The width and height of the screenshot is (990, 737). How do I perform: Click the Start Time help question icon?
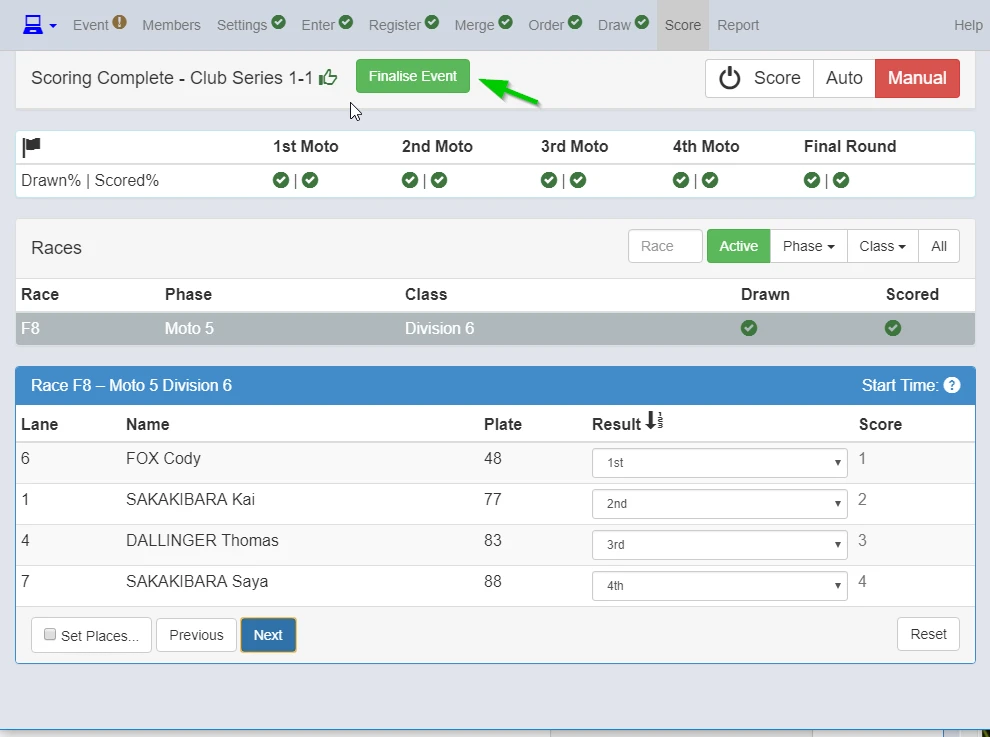coord(952,385)
